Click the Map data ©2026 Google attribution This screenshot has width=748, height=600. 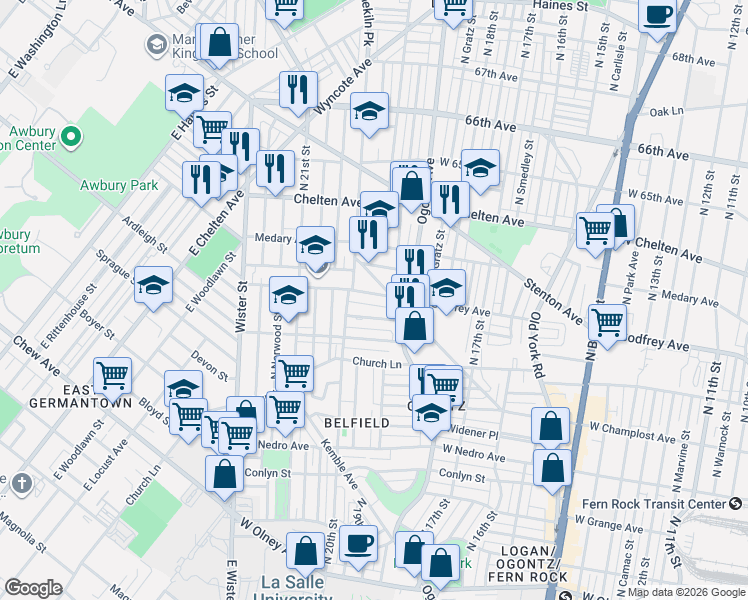(x=686, y=592)
